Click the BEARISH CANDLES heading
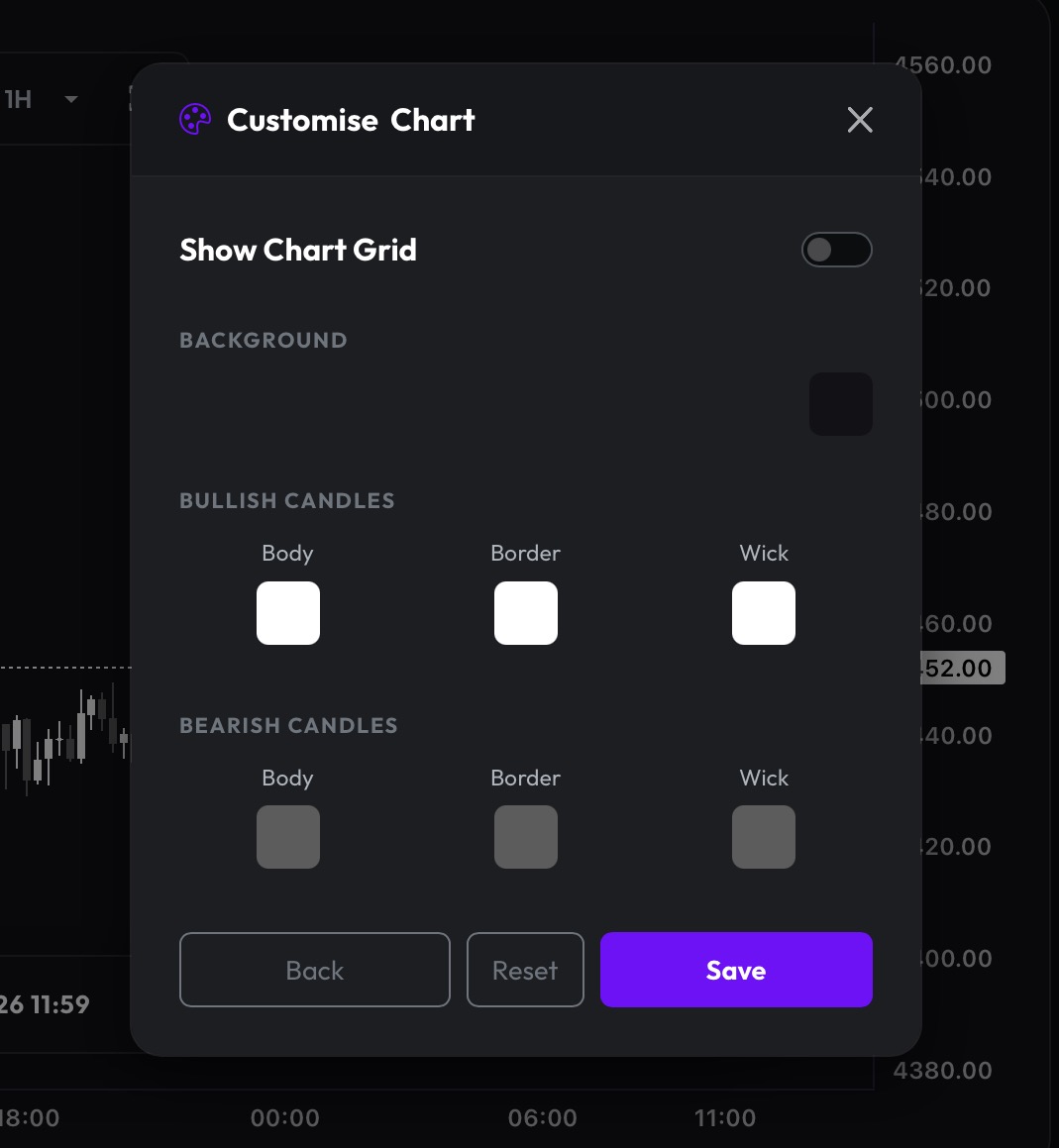1059x1148 pixels. tap(288, 726)
